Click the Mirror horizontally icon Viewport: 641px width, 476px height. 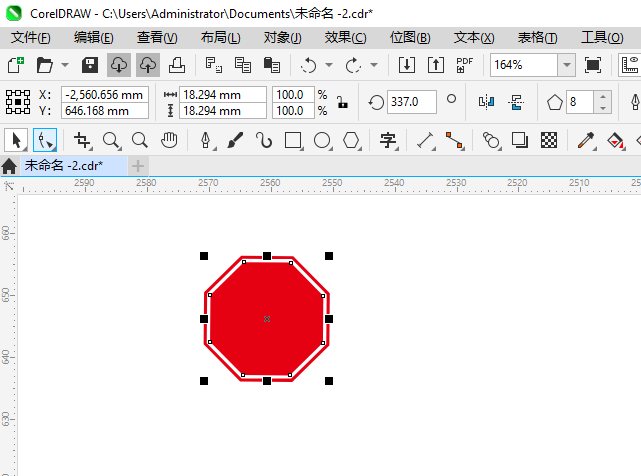pyautogui.click(x=486, y=102)
